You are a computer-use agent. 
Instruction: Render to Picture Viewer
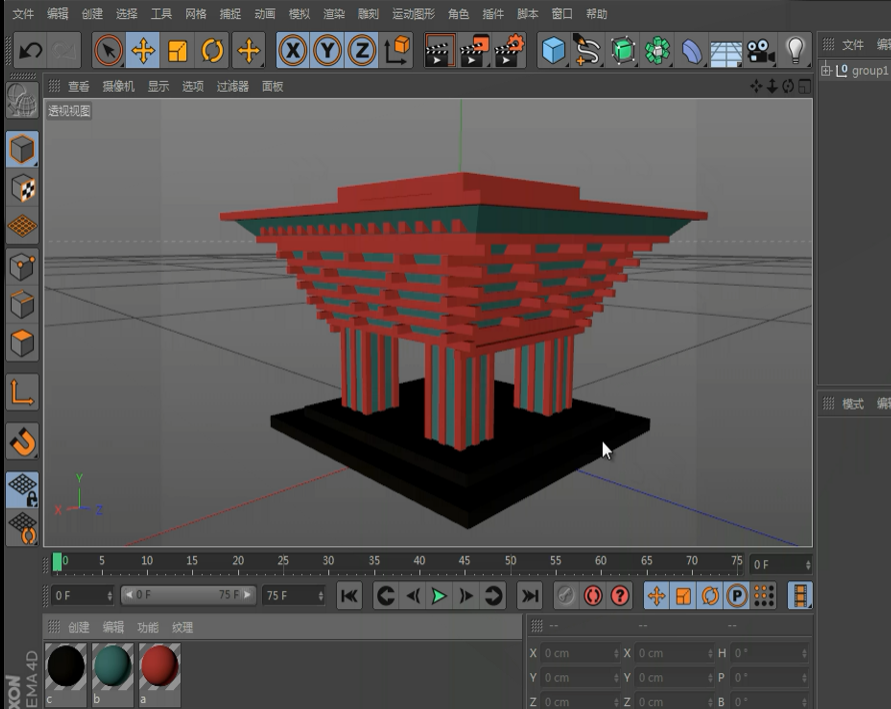tap(474, 51)
